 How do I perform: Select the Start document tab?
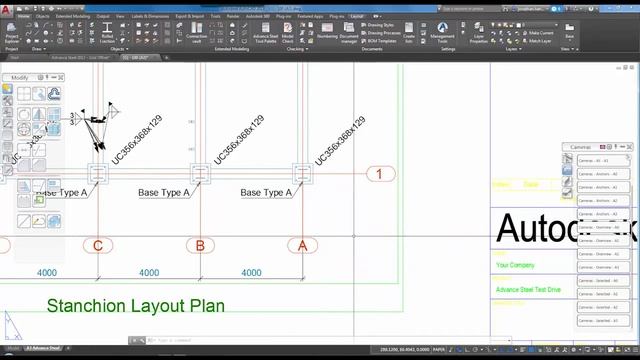pos(15,58)
